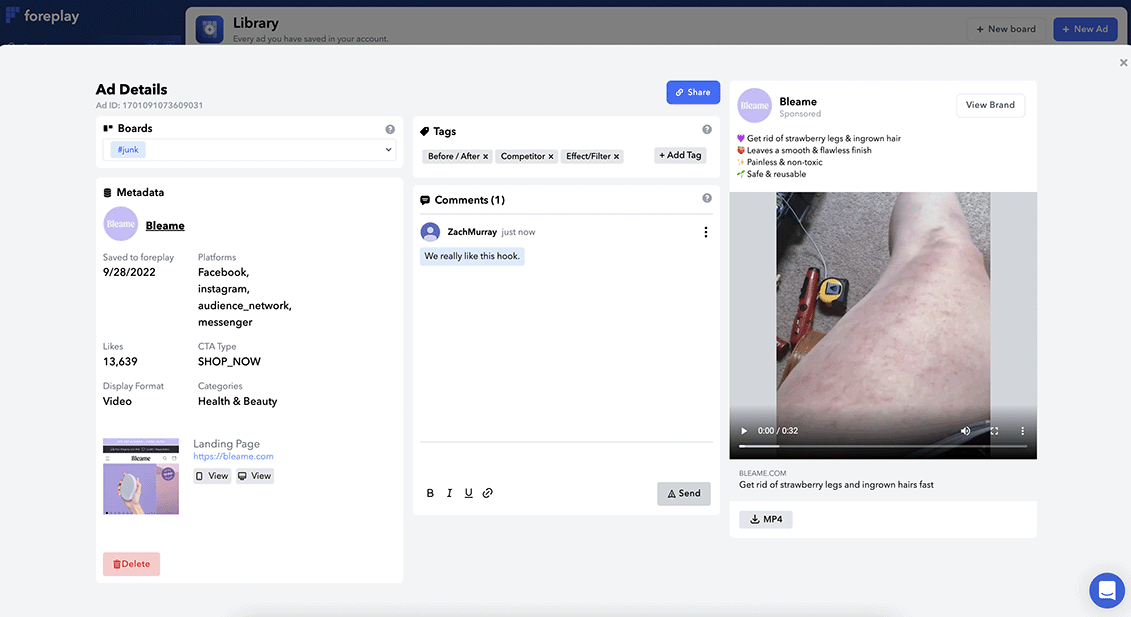1131x617 pixels.
Task: Click the Share button
Action: 692,92
